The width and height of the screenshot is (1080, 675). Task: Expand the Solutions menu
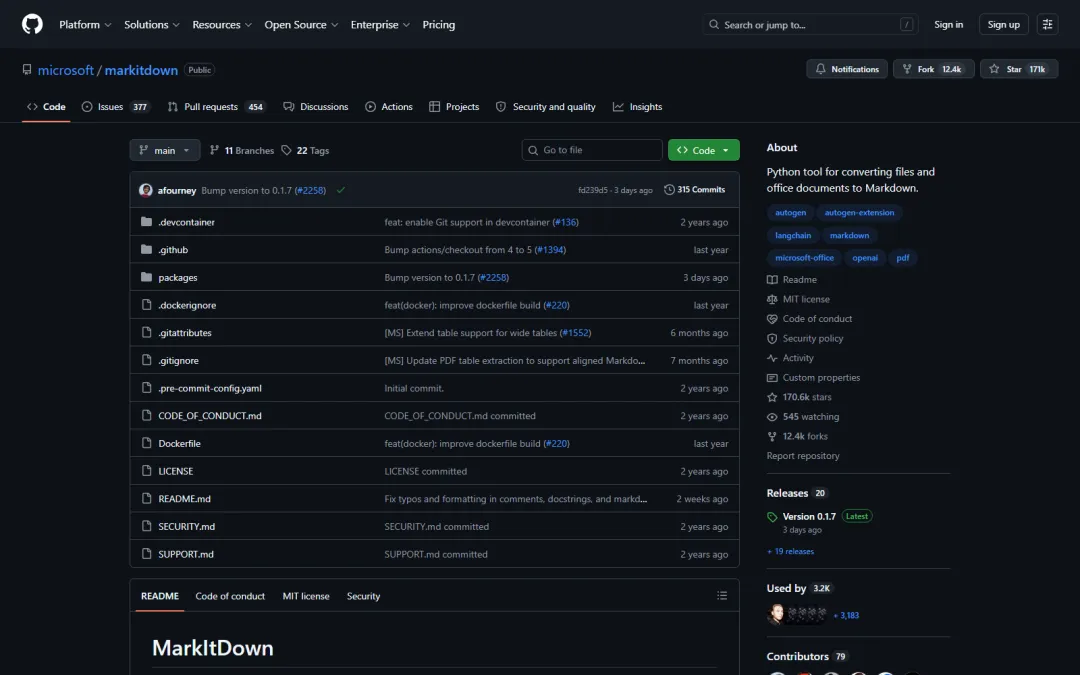[152, 24]
